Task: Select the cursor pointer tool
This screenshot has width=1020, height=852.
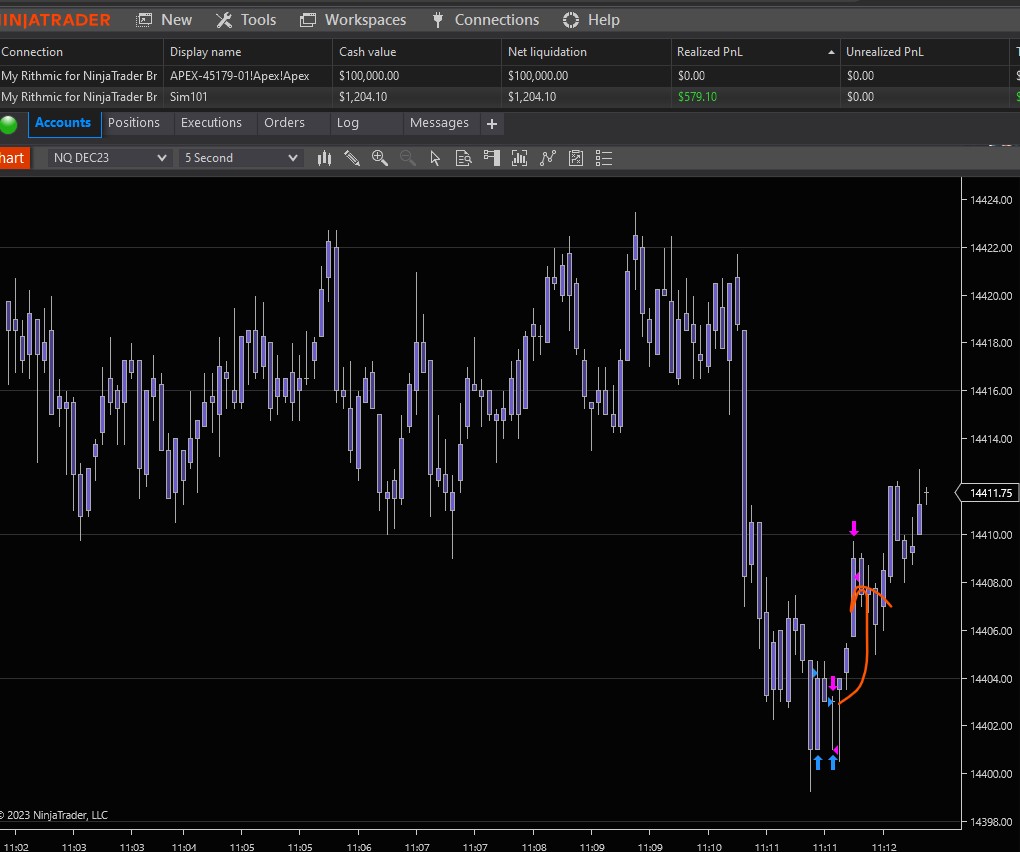Action: click(435, 158)
